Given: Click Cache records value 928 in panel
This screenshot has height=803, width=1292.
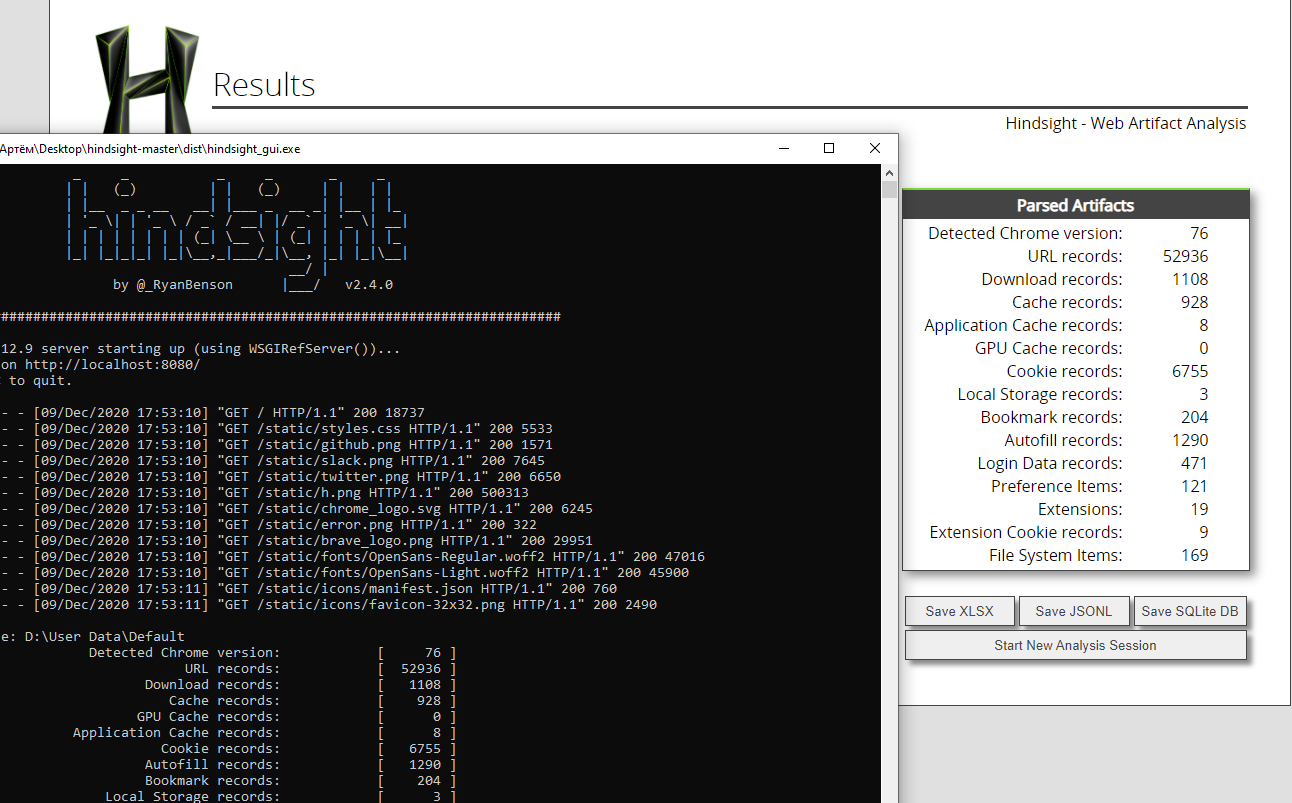Looking at the screenshot, I should point(1194,302).
